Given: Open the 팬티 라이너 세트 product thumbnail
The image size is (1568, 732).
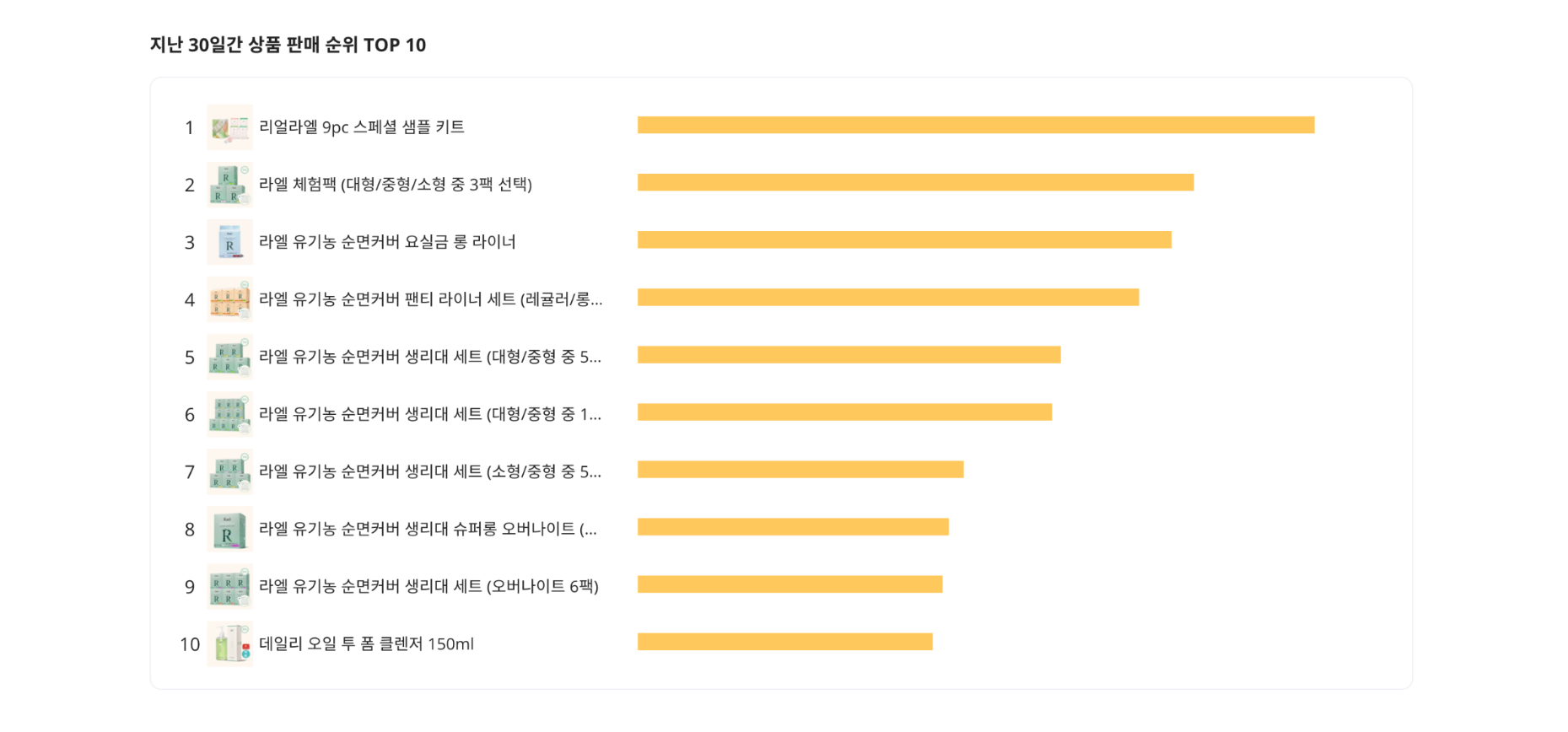Looking at the screenshot, I should coord(229,299).
